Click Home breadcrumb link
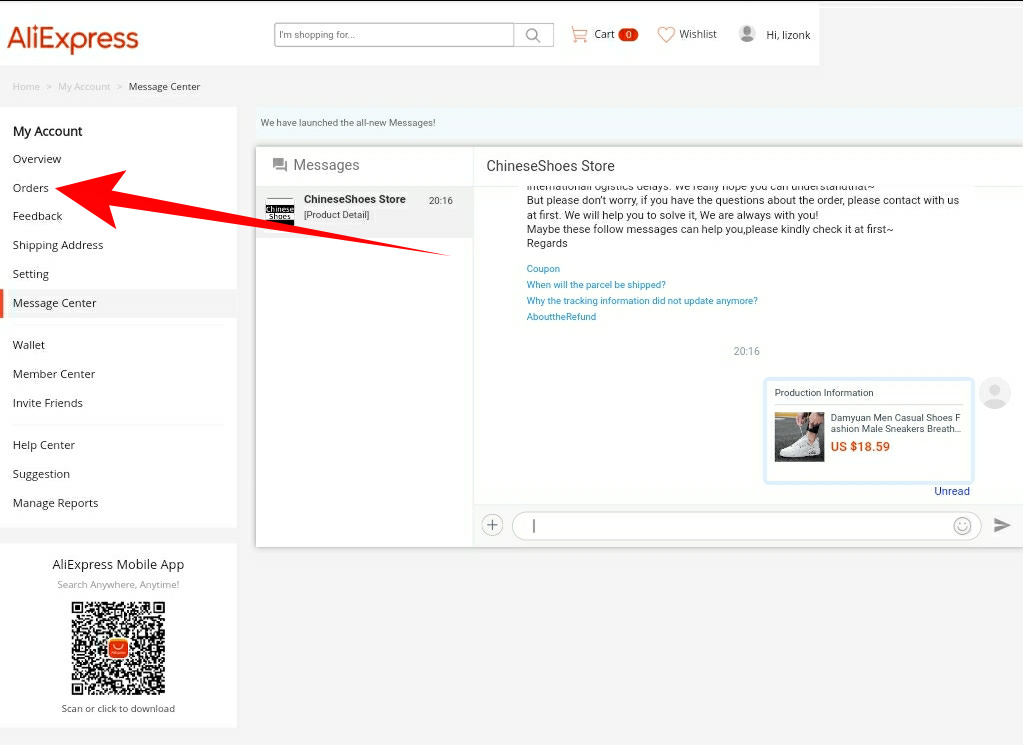 (26, 87)
